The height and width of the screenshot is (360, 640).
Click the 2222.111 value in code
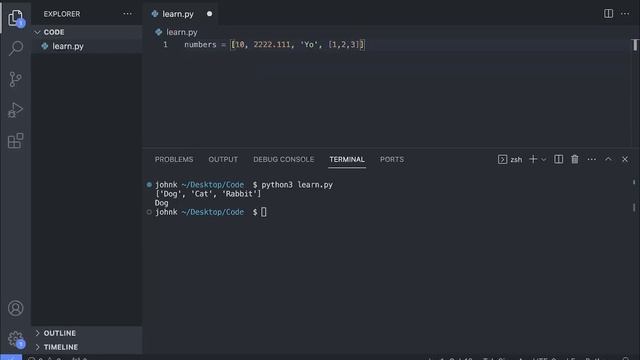272,44
